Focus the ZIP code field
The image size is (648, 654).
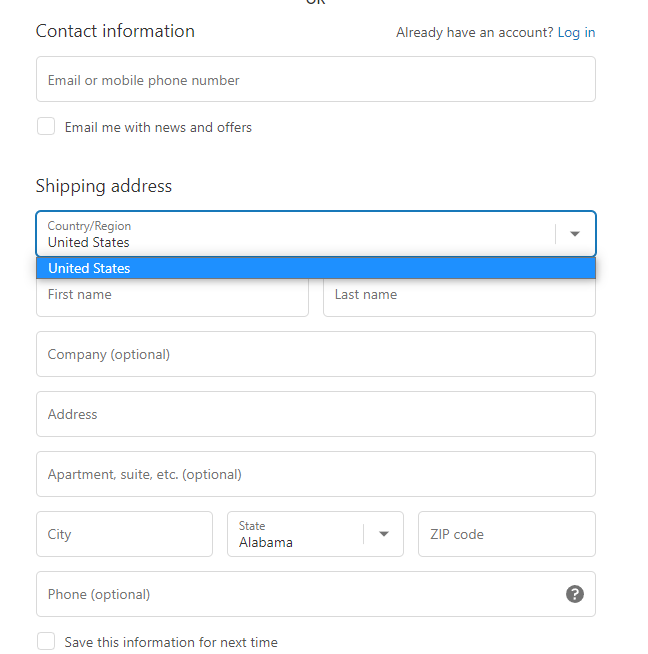tap(506, 534)
